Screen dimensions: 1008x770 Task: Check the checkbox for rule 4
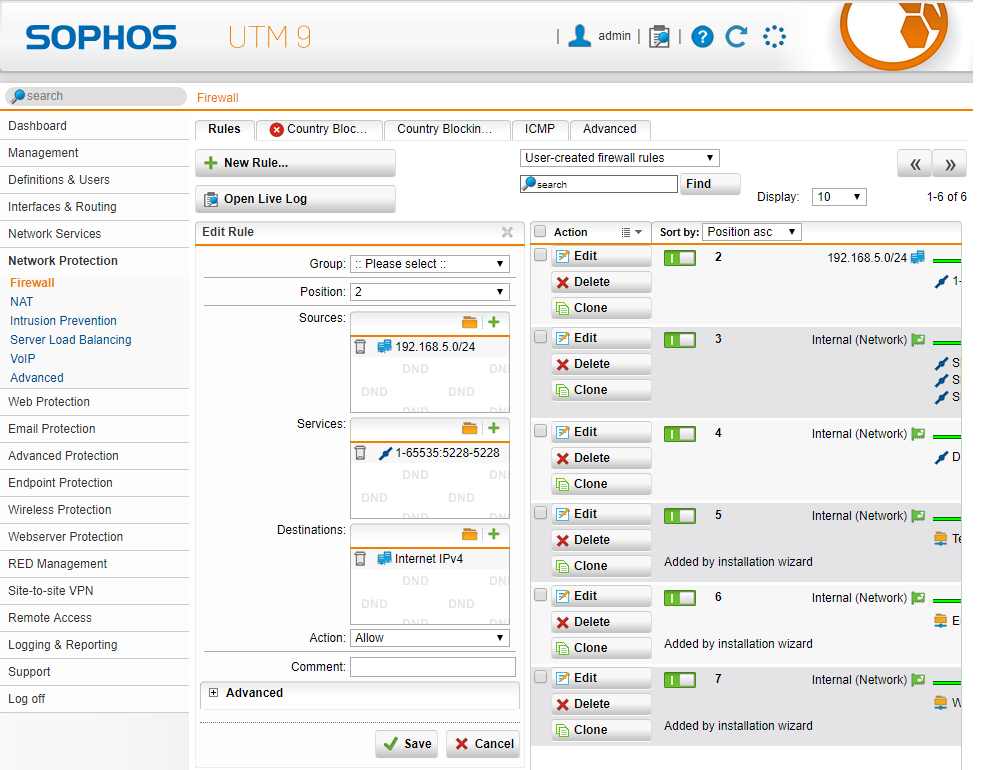coord(541,431)
